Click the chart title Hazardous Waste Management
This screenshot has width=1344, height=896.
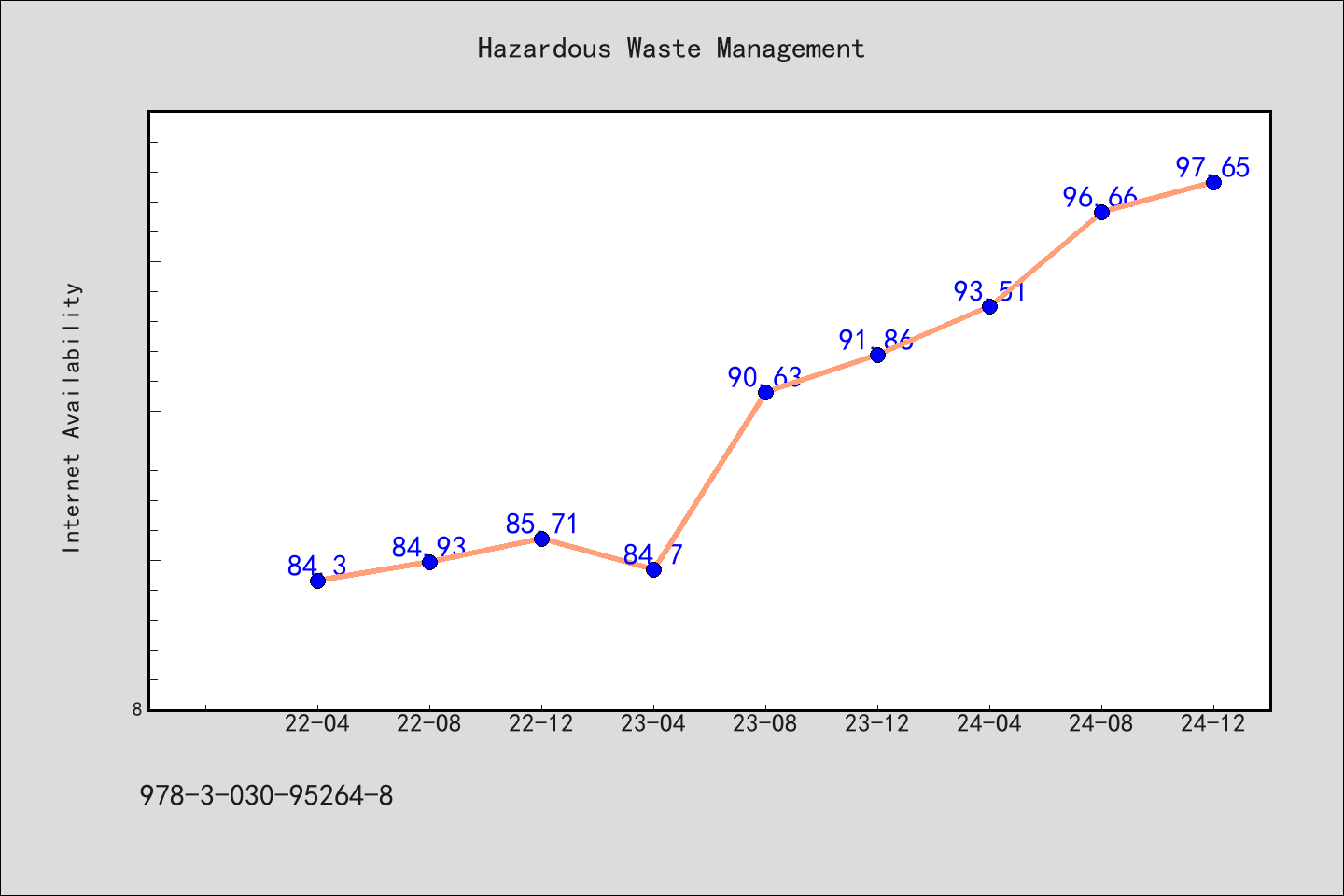tap(671, 49)
